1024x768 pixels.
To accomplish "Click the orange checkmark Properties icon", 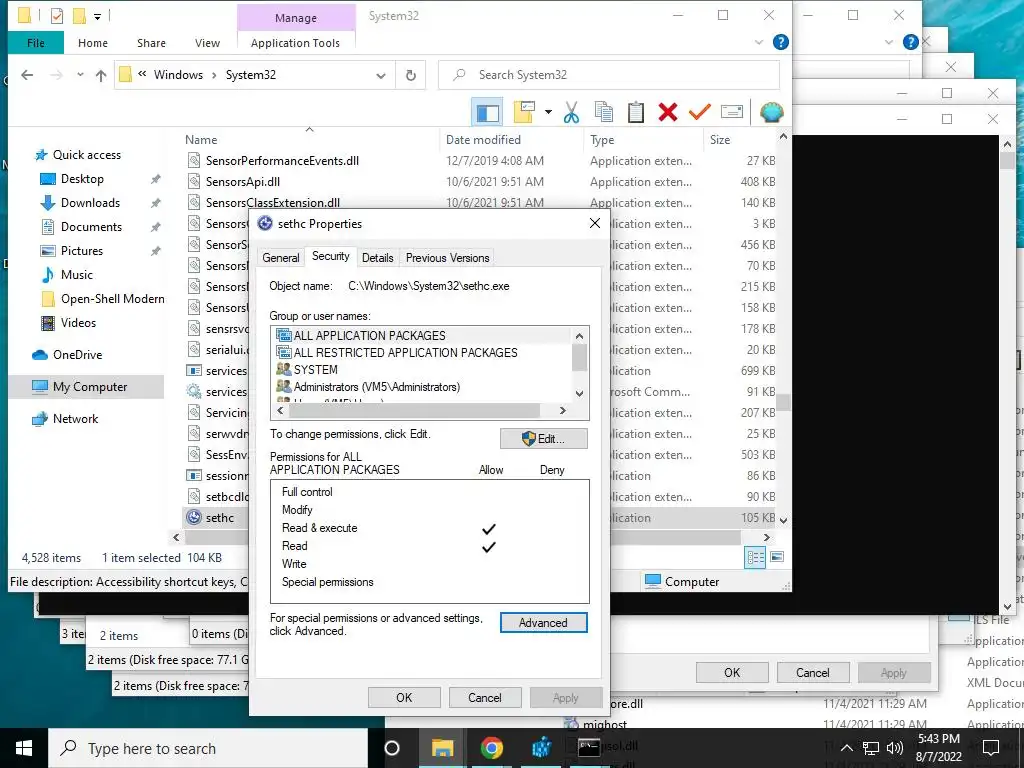I will click(x=699, y=112).
